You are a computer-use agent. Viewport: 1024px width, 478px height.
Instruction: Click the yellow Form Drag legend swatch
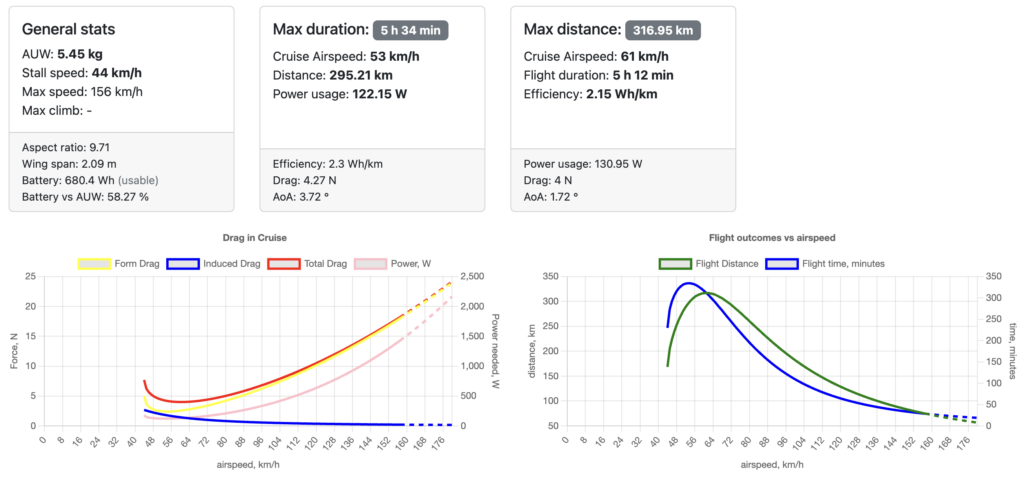click(94, 264)
